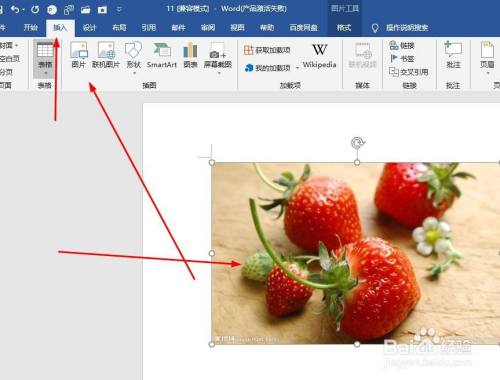Click the open-folder icon in quick access toolbar
Viewport: 500px width, 380px height.
[86, 10]
